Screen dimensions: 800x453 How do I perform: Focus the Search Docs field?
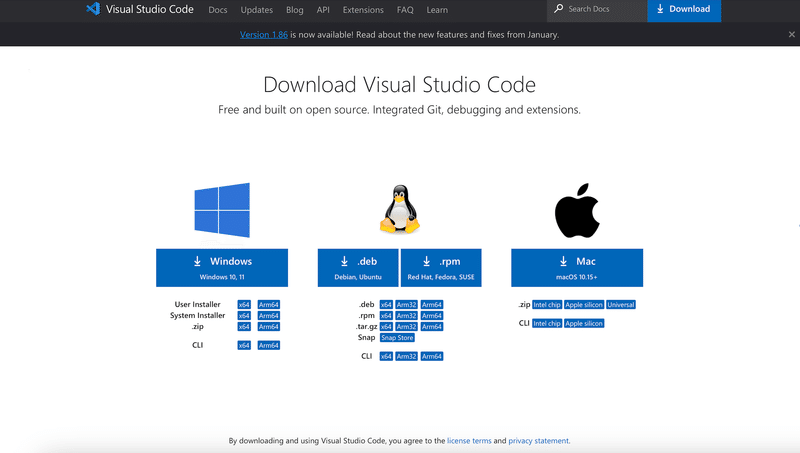(597, 9)
